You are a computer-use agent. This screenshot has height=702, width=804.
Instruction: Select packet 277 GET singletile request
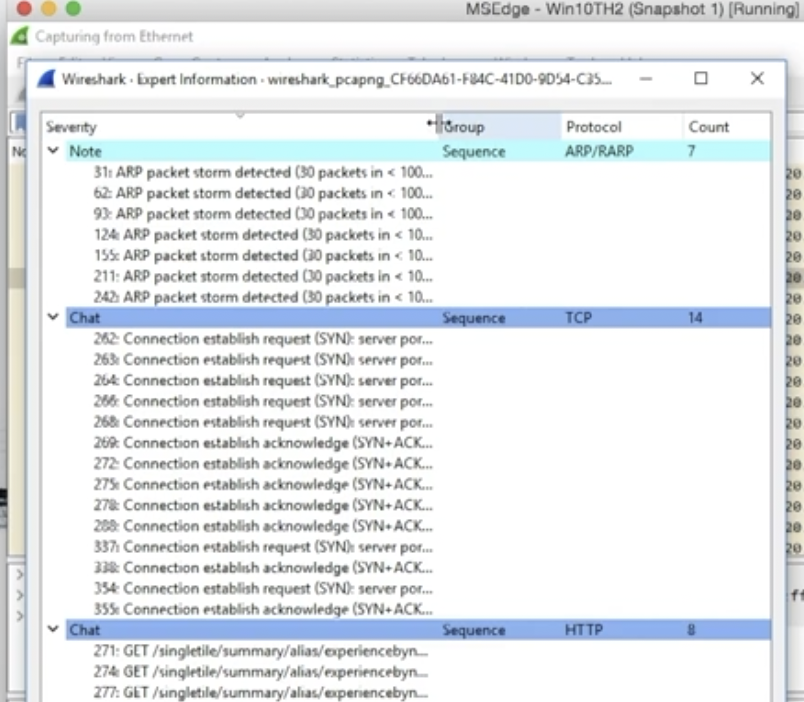pos(260,693)
